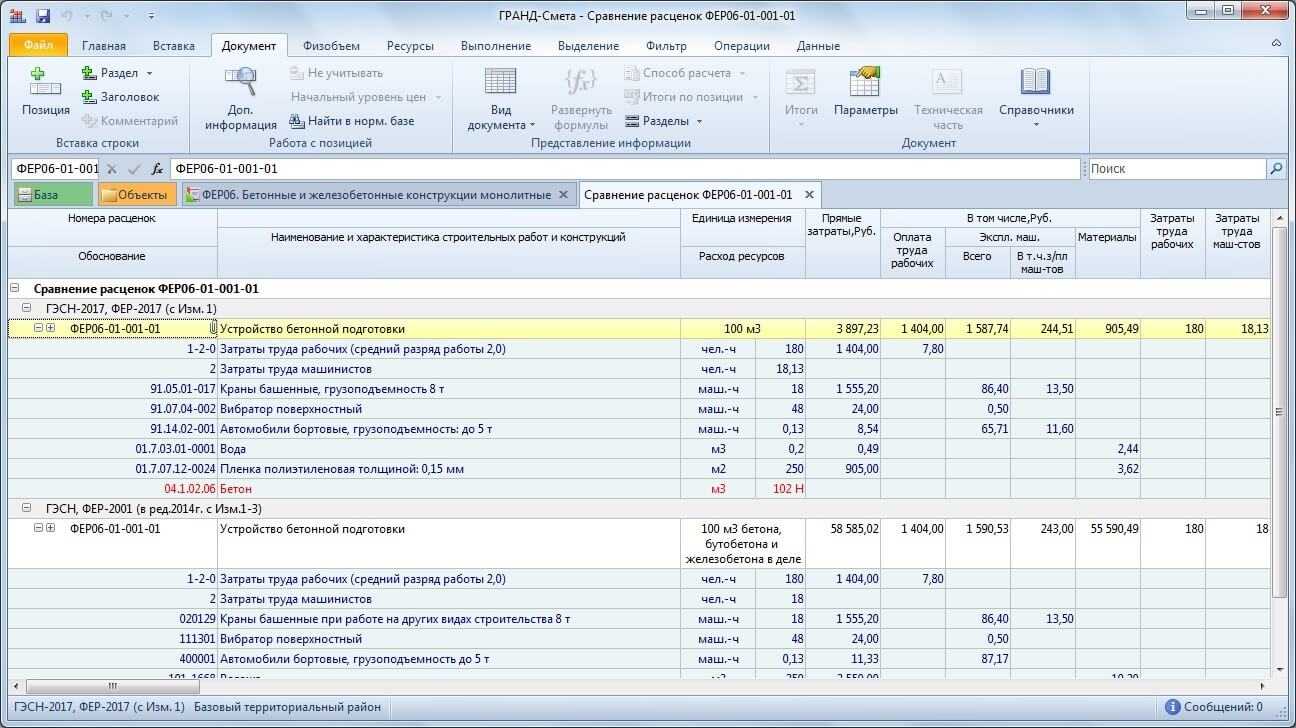Screen dimensions: 1296x728
Task: Click Найти в норм. базе
Action: click(352, 121)
